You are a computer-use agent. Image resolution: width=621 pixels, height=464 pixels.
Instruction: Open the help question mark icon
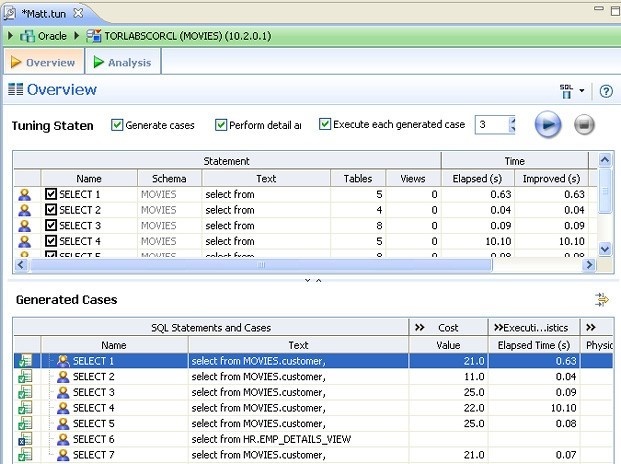point(606,91)
